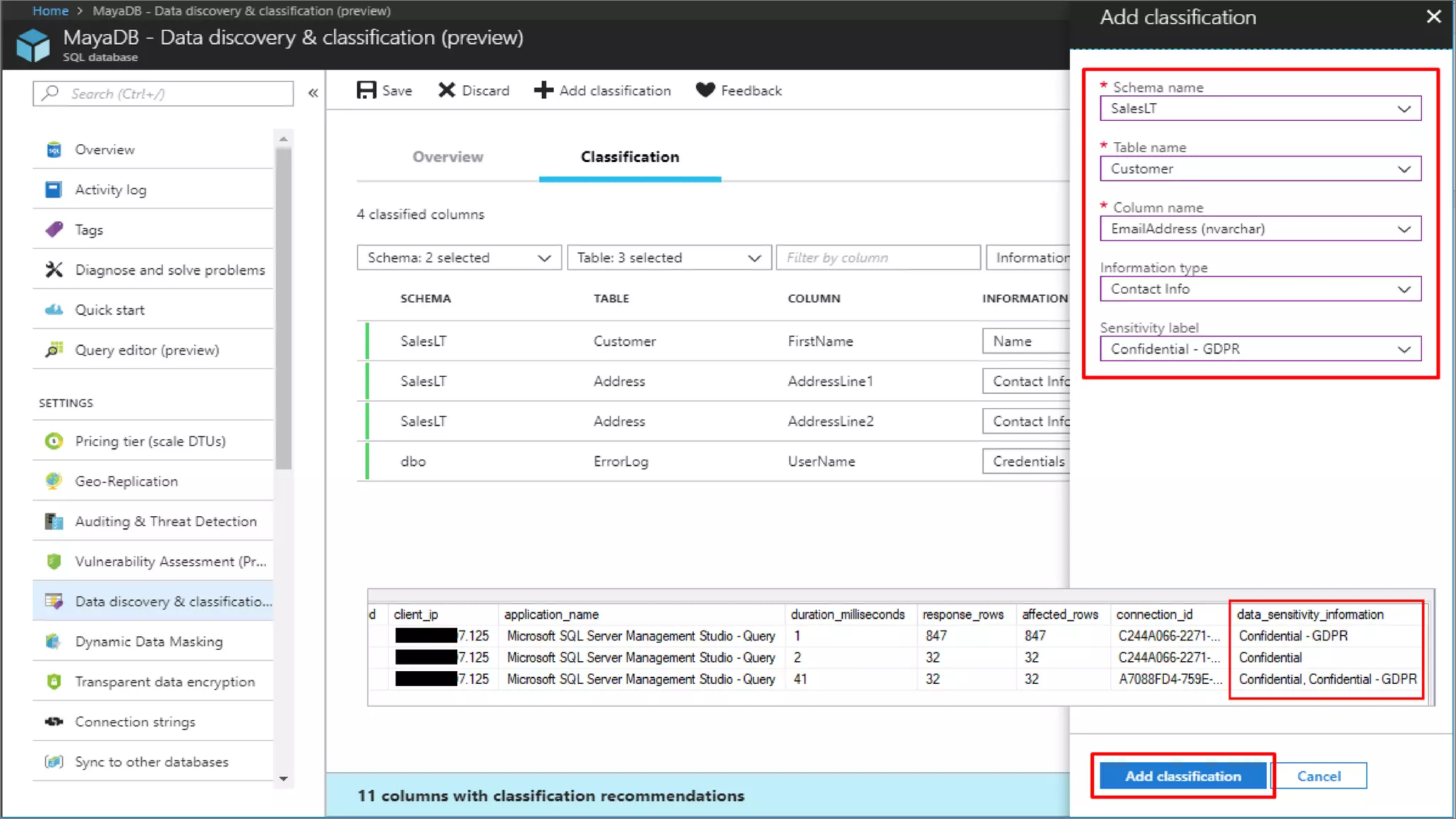
Task: Close the Add classification panel
Action: click(x=1433, y=16)
